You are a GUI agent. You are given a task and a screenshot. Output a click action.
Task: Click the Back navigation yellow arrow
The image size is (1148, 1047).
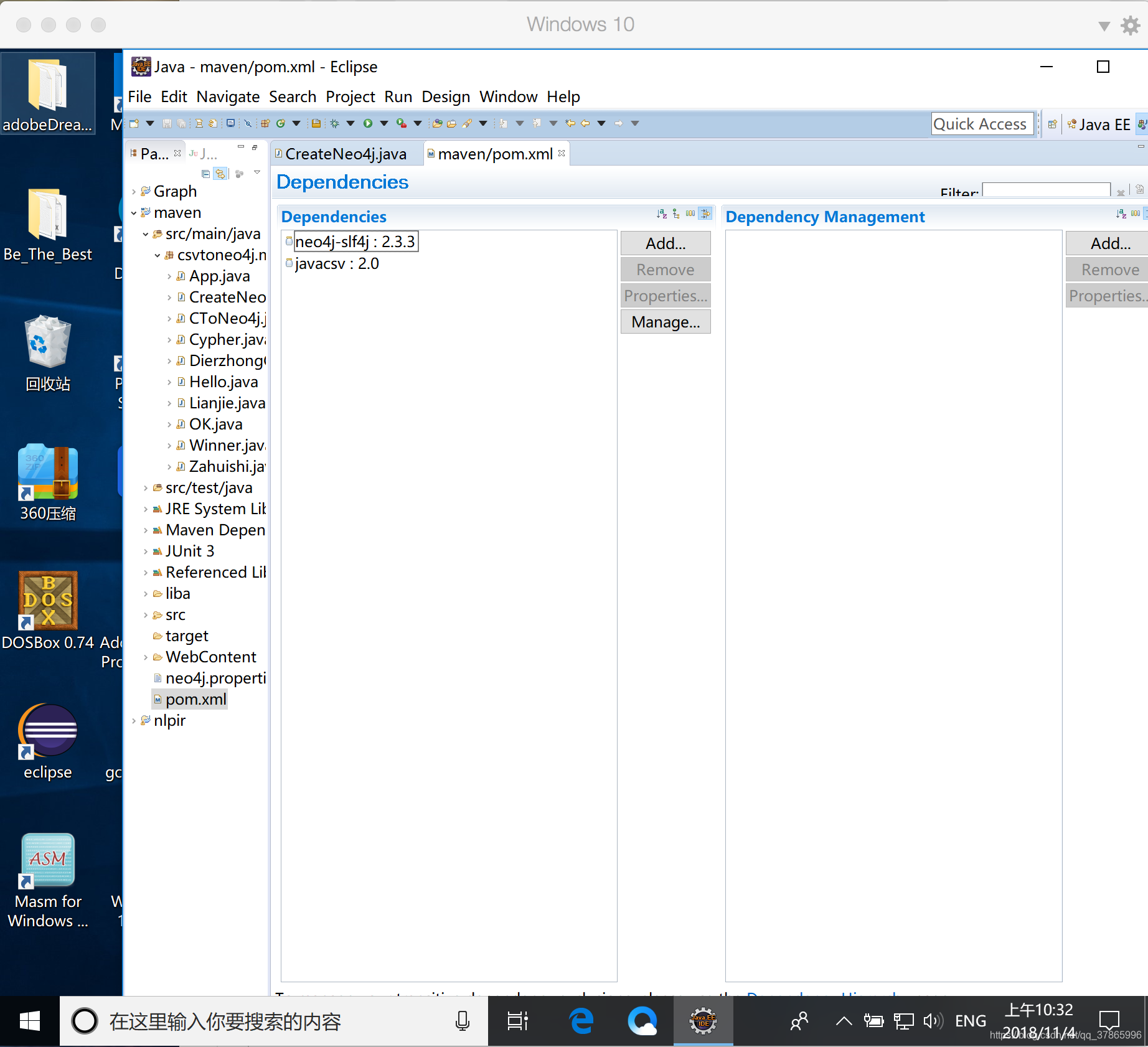[585, 123]
